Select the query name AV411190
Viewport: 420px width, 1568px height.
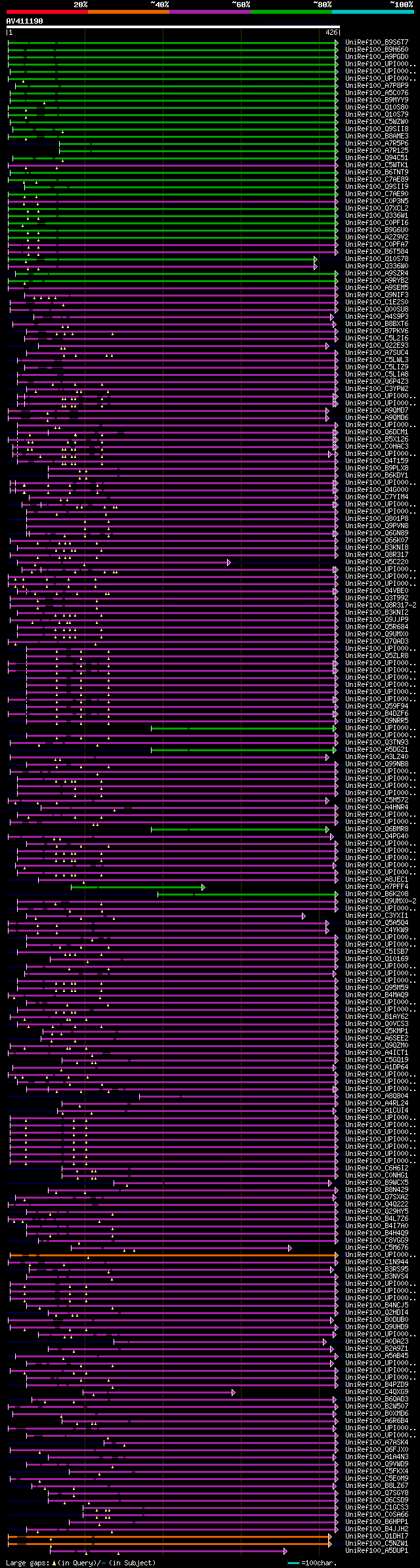click(25, 21)
